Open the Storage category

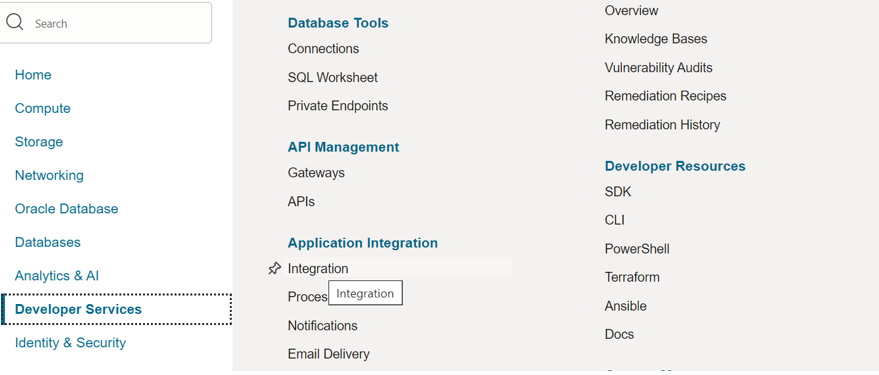[39, 142]
